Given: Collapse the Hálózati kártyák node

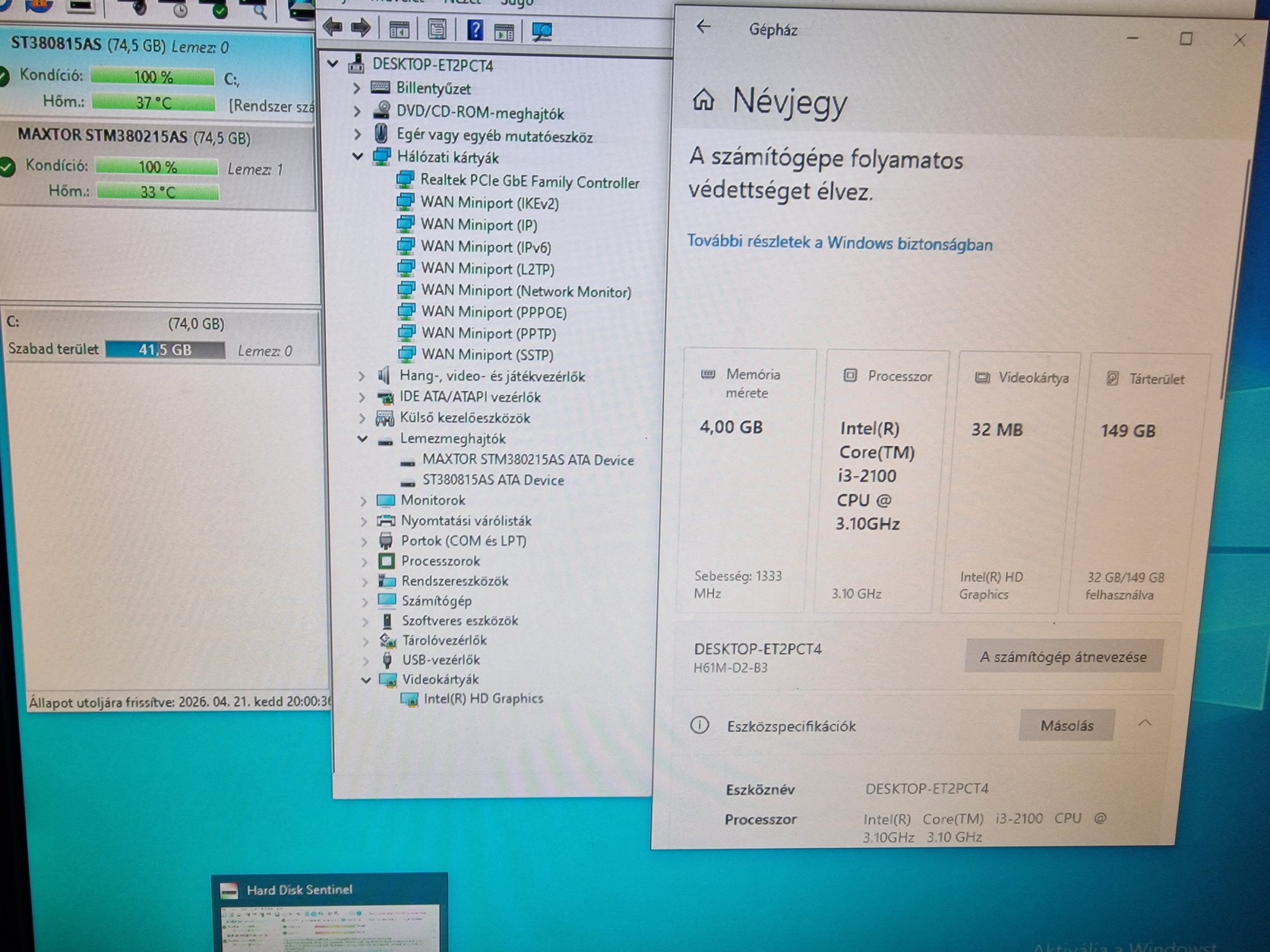Looking at the screenshot, I should [x=358, y=156].
